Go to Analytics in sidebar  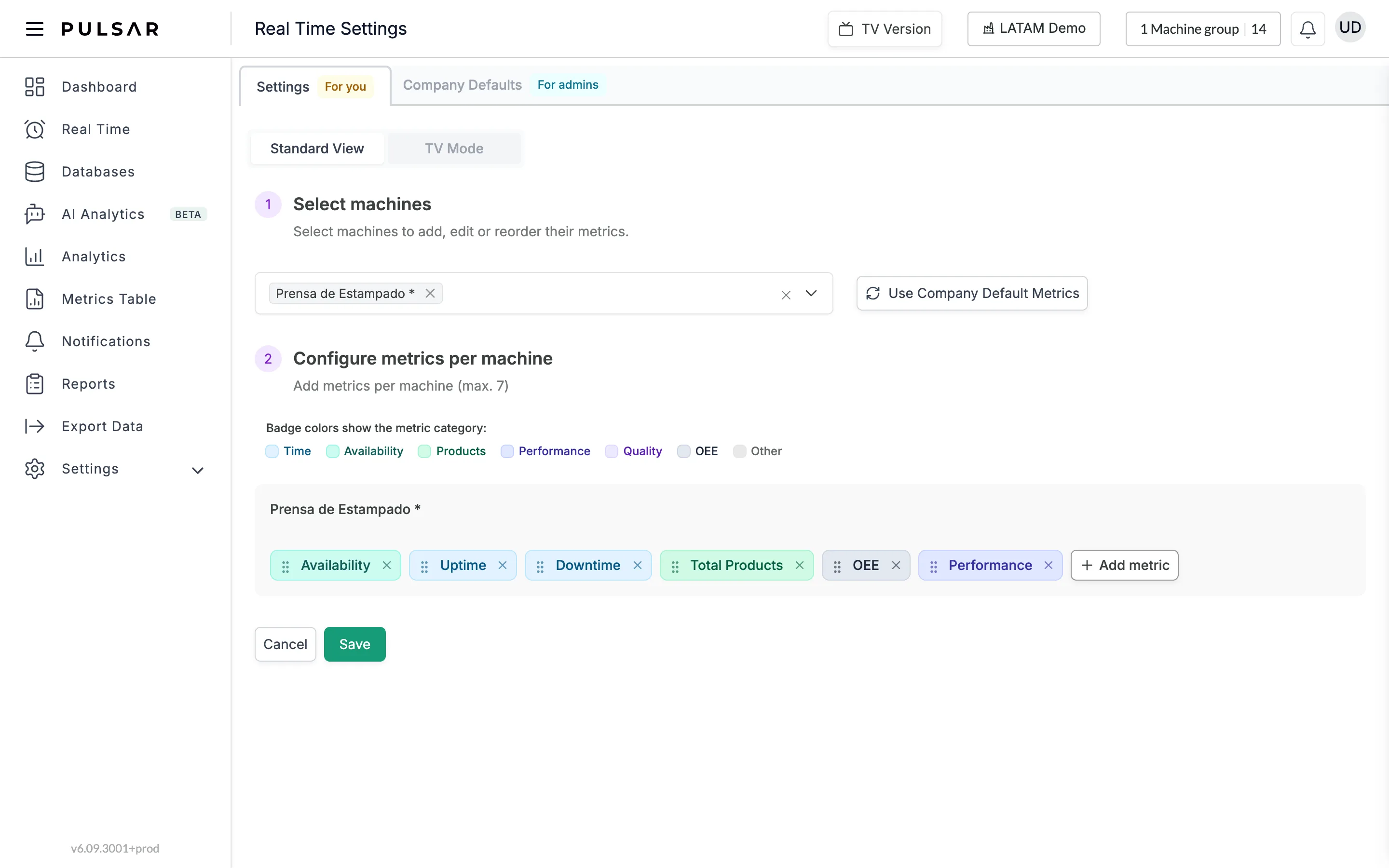click(x=94, y=257)
